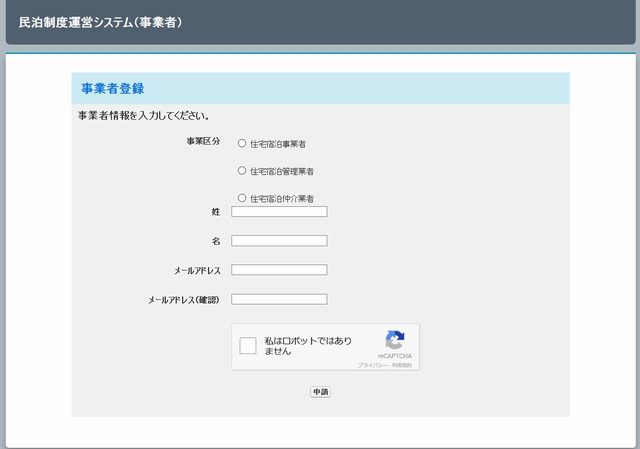Click the メールアドレス(確認) label text
The image size is (640, 449).
[x=183, y=299]
